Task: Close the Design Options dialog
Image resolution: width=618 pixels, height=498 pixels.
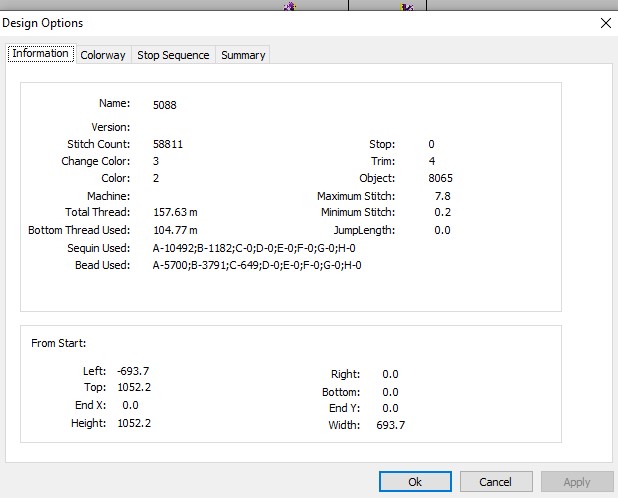Action: [x=606, y=23]
